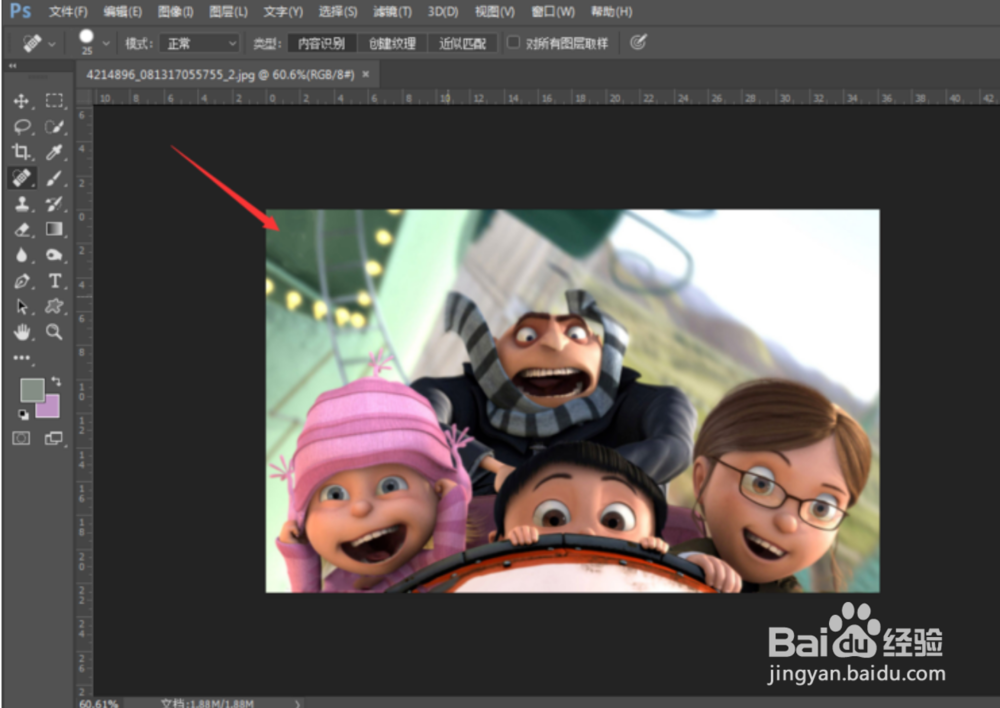
Task: Open the blending Mode dropdown
Action: coord(199,43)
